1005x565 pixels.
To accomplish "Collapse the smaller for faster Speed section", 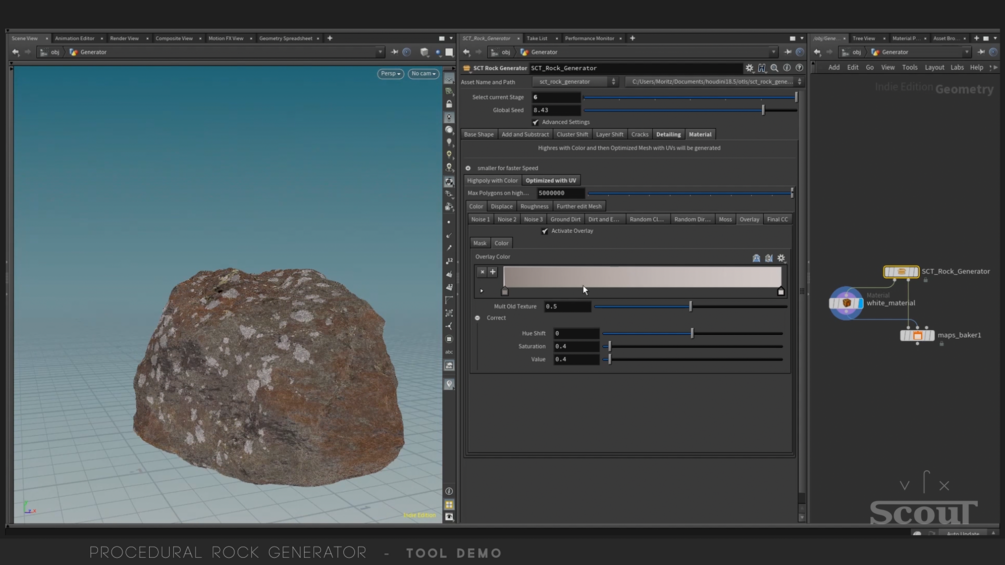I will (x=468, y=168).
